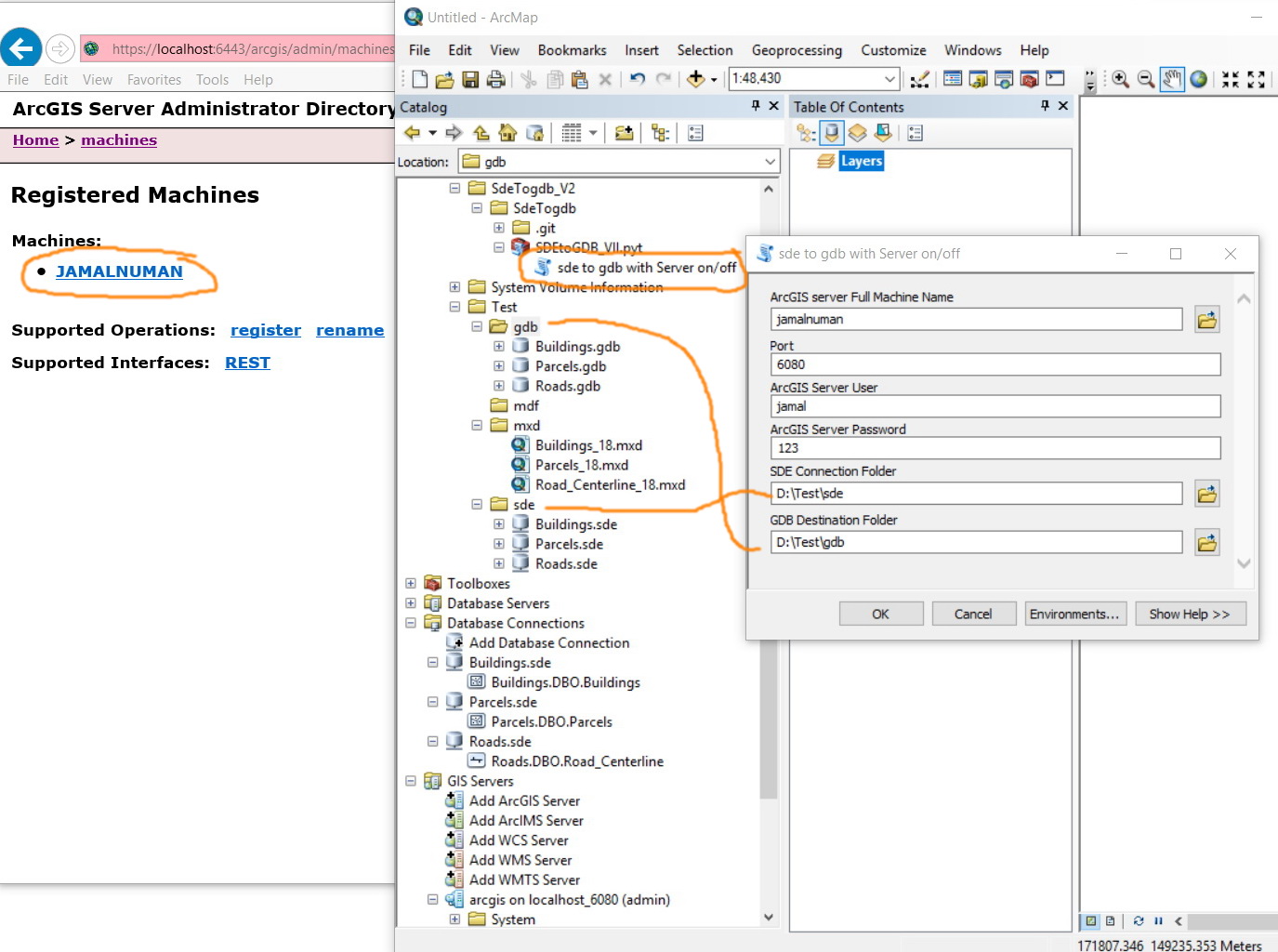Click Connect To Folder icon in Catalog
The image size is (1278, 952).
(x=625, y=133)
